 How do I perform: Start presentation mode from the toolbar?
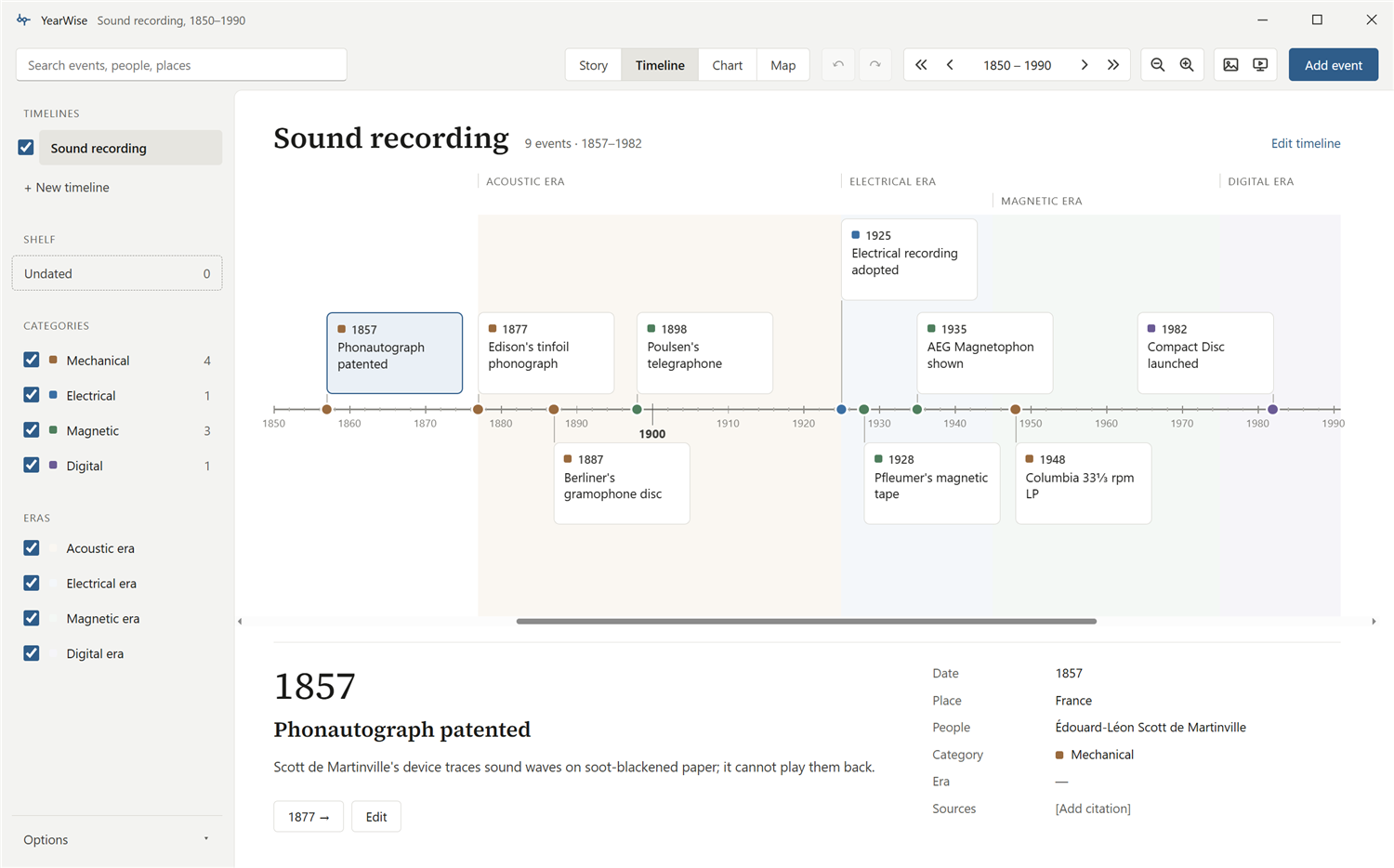click(x=1260, y=65)
